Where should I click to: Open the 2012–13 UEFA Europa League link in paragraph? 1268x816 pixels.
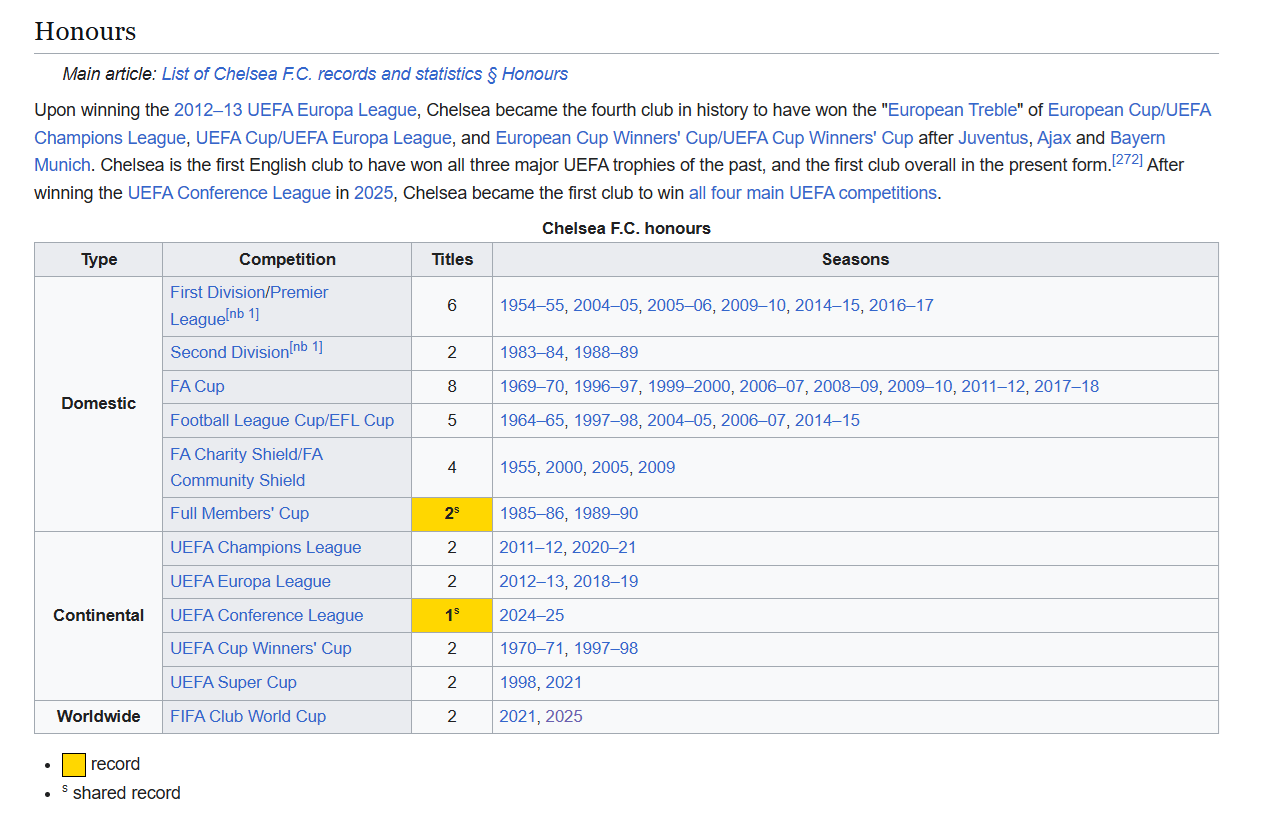295,110
